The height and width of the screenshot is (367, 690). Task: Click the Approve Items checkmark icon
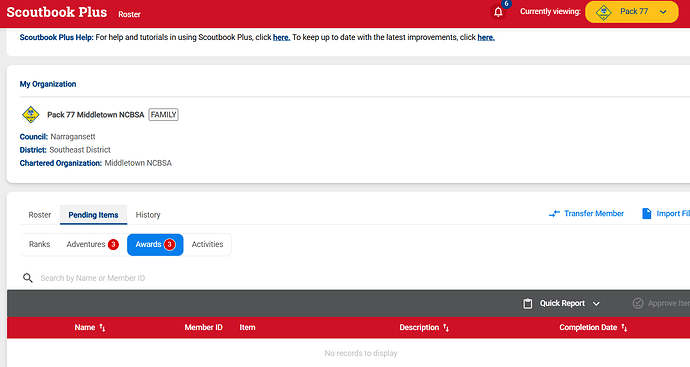(x=638, y=303)
